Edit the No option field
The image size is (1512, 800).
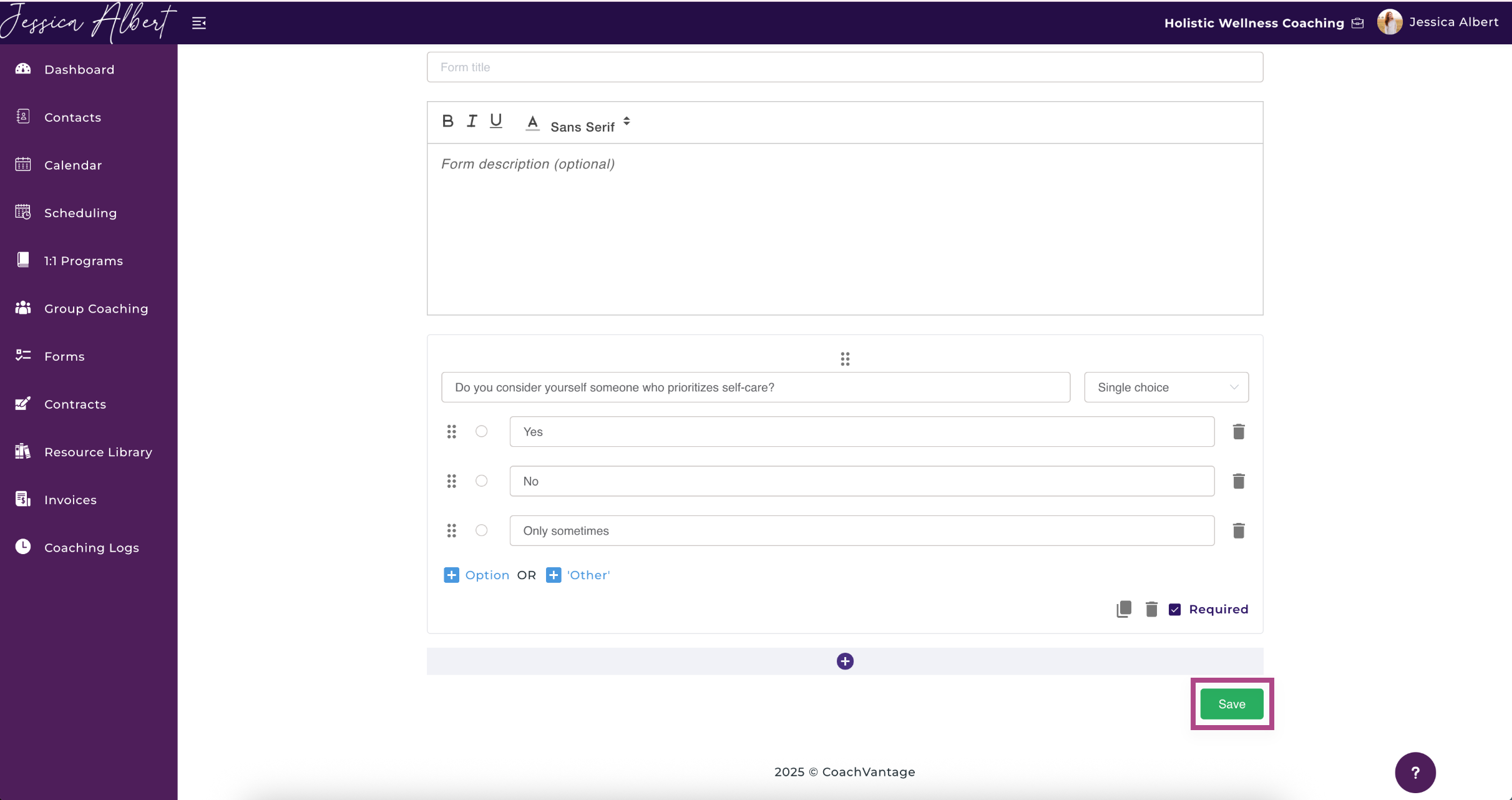862,481
